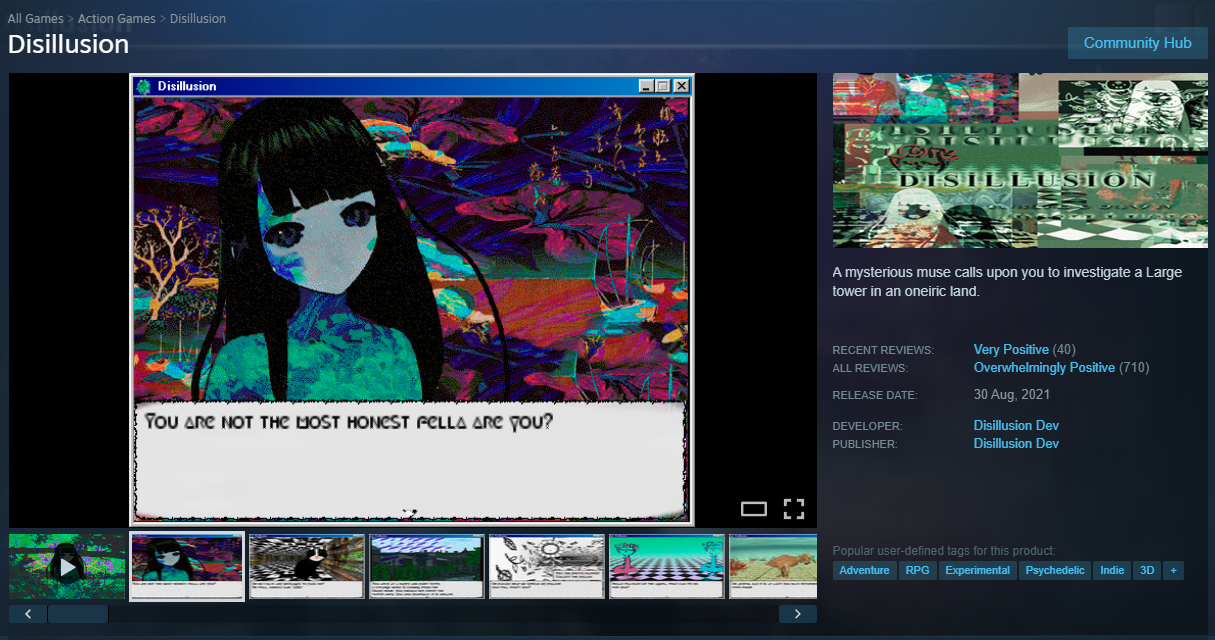The image size is (1215, 640).
Task: Open the publisher Disillusion Dev page
Action: pos(1016,444)
